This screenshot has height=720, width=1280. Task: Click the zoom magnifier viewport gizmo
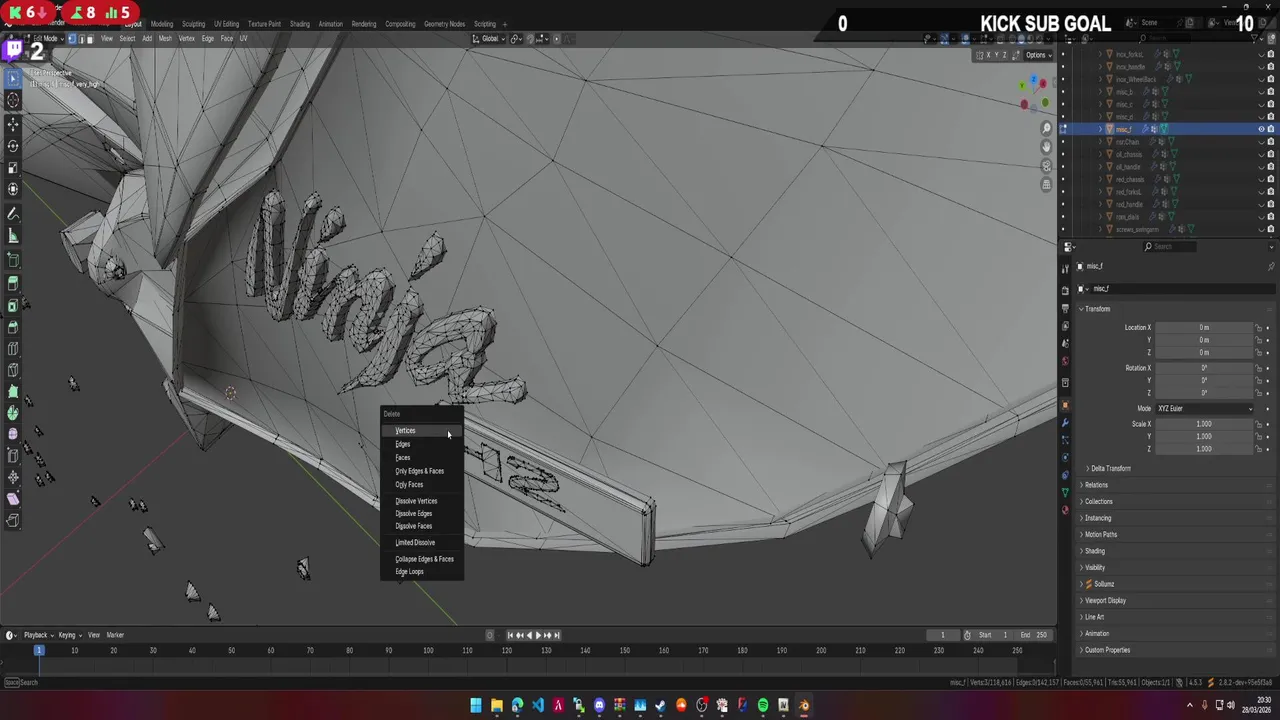pyautogui.click(x=1046, y=128)
